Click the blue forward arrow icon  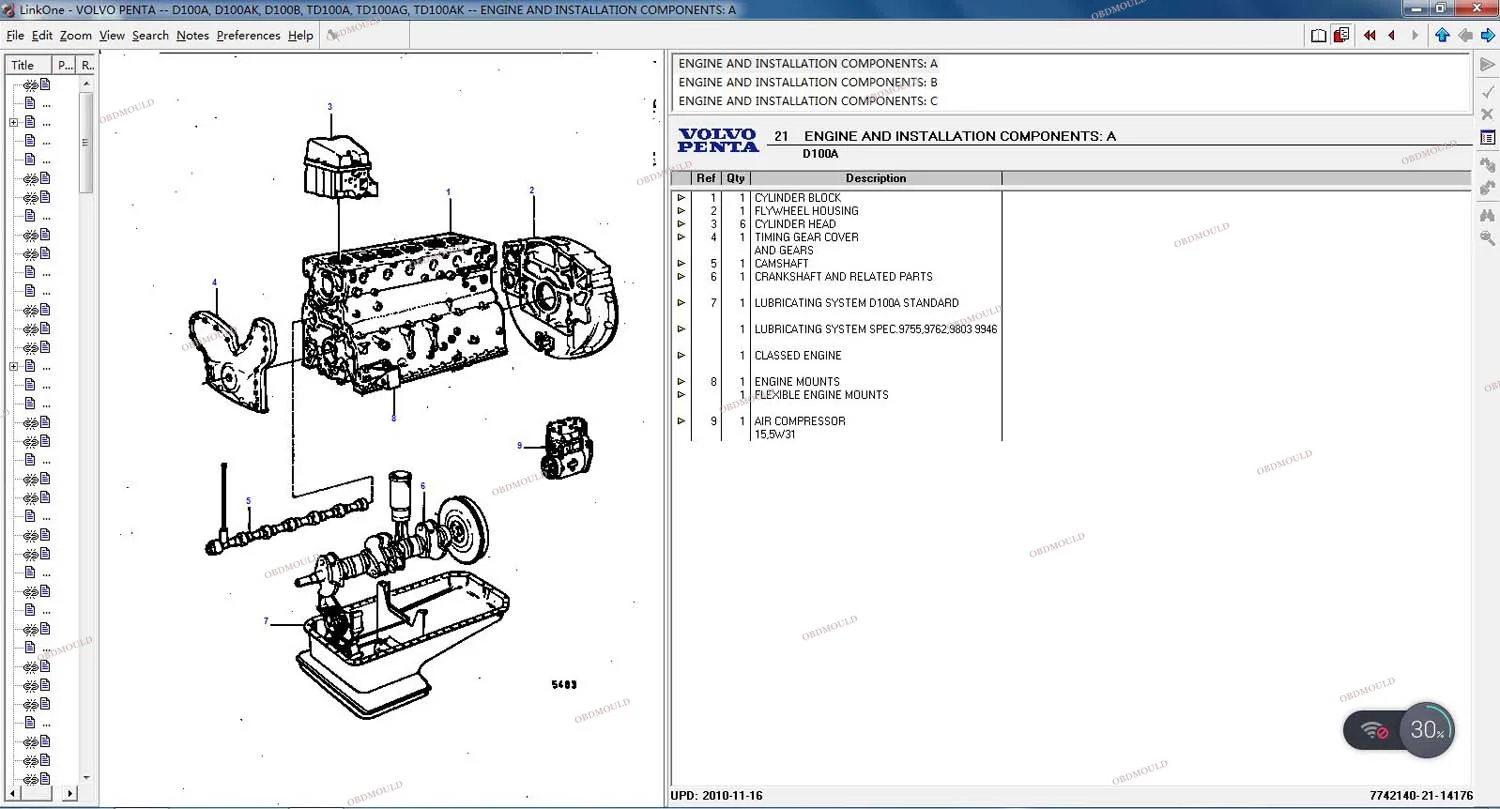[x=1488, y=35]
